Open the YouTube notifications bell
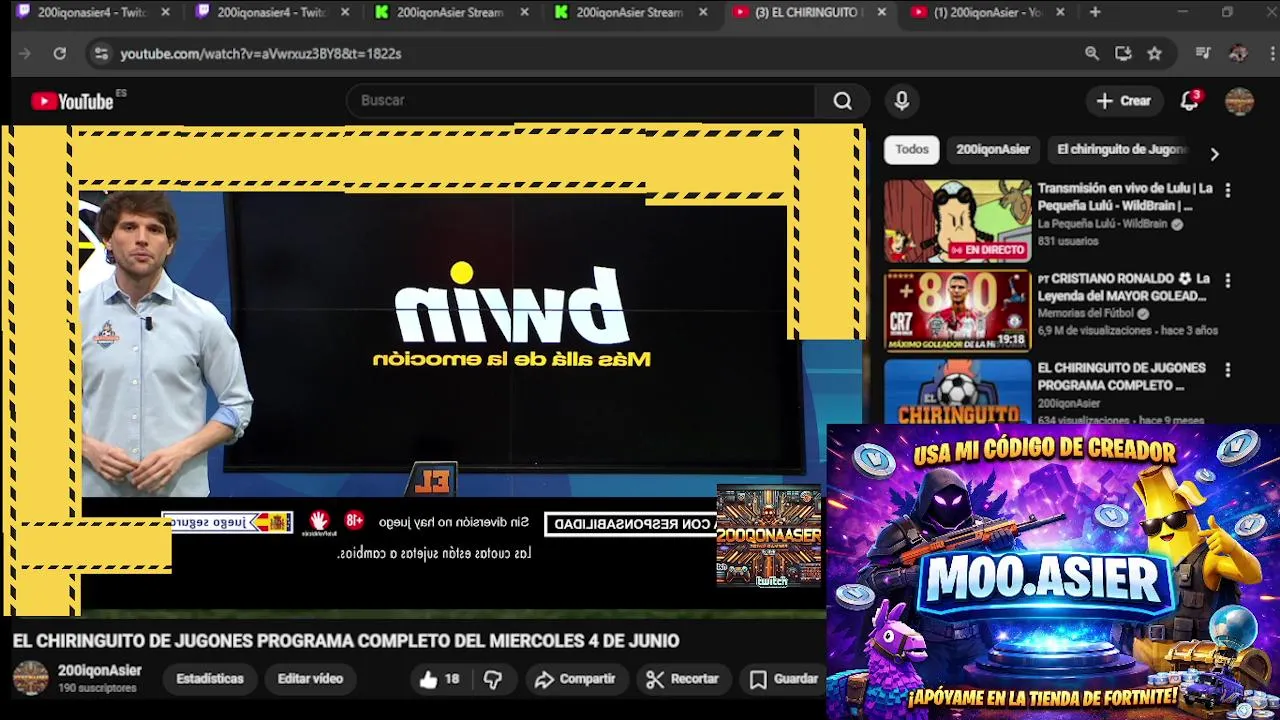 (x=1189, y=101)
